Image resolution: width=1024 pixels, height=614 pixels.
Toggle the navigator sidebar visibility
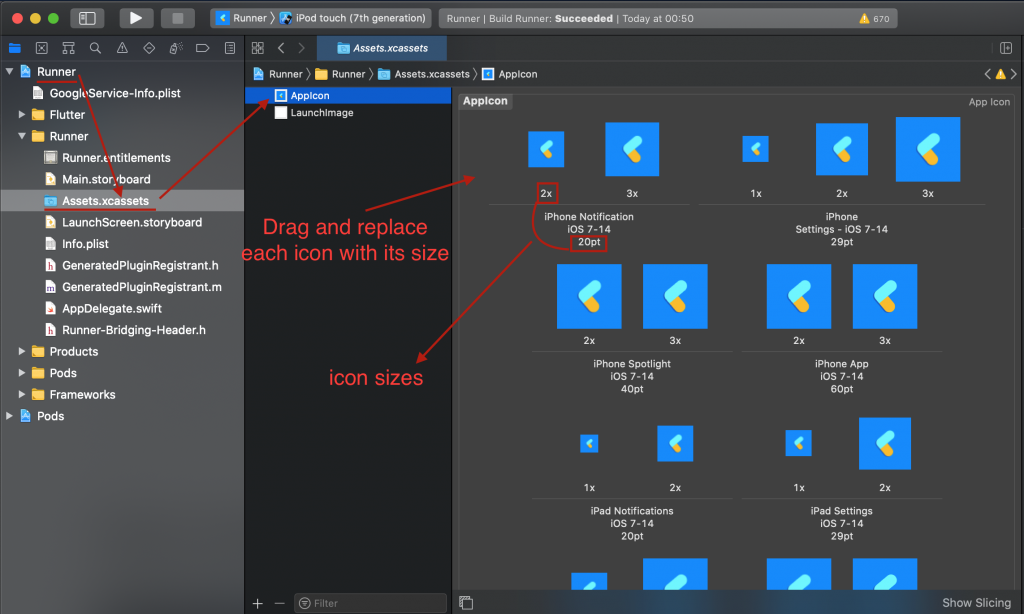87,18
